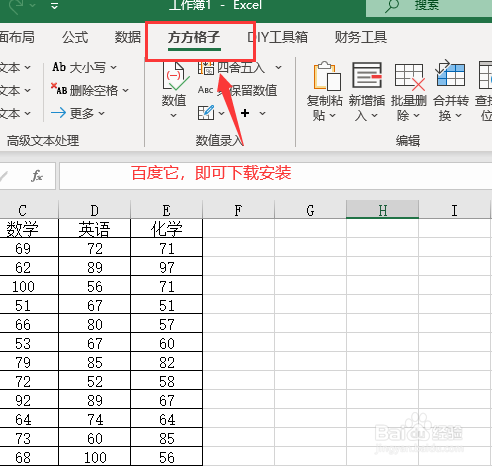Select the cell containing 53
492x466 pixels.
tap(29, 343)
